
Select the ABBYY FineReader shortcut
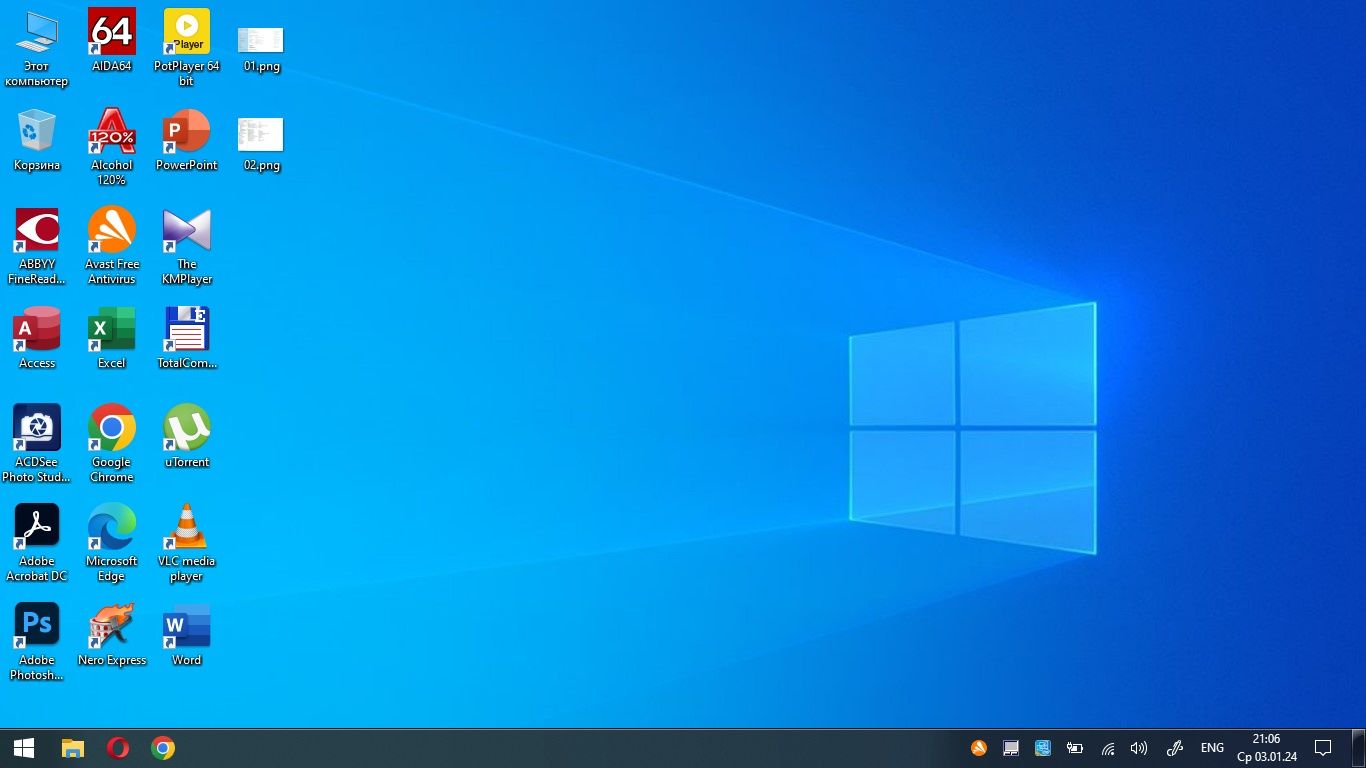point(37,246)
